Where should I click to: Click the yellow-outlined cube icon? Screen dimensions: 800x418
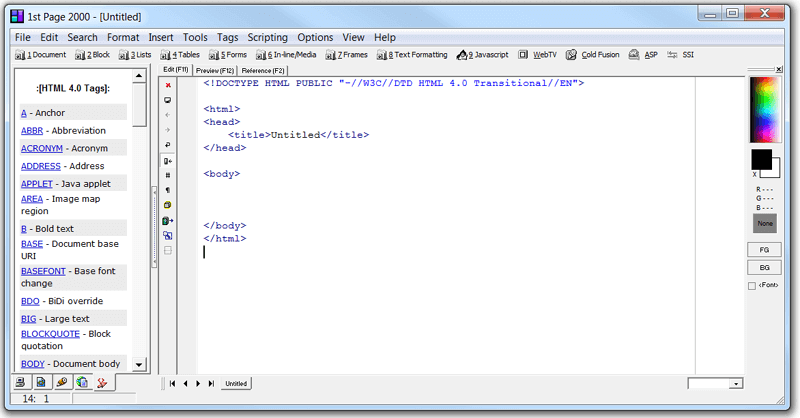[168, 205]
